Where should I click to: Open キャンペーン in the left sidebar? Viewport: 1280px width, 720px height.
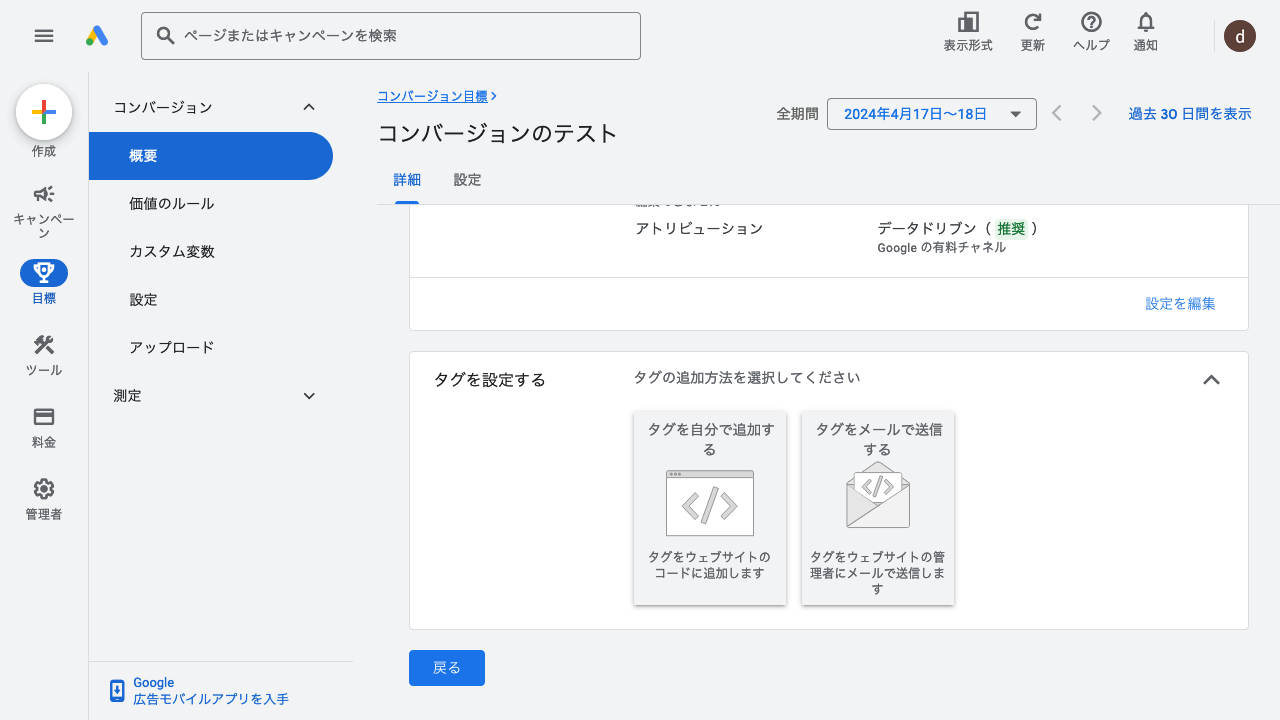pyautogui.click(x=44, y=210)
